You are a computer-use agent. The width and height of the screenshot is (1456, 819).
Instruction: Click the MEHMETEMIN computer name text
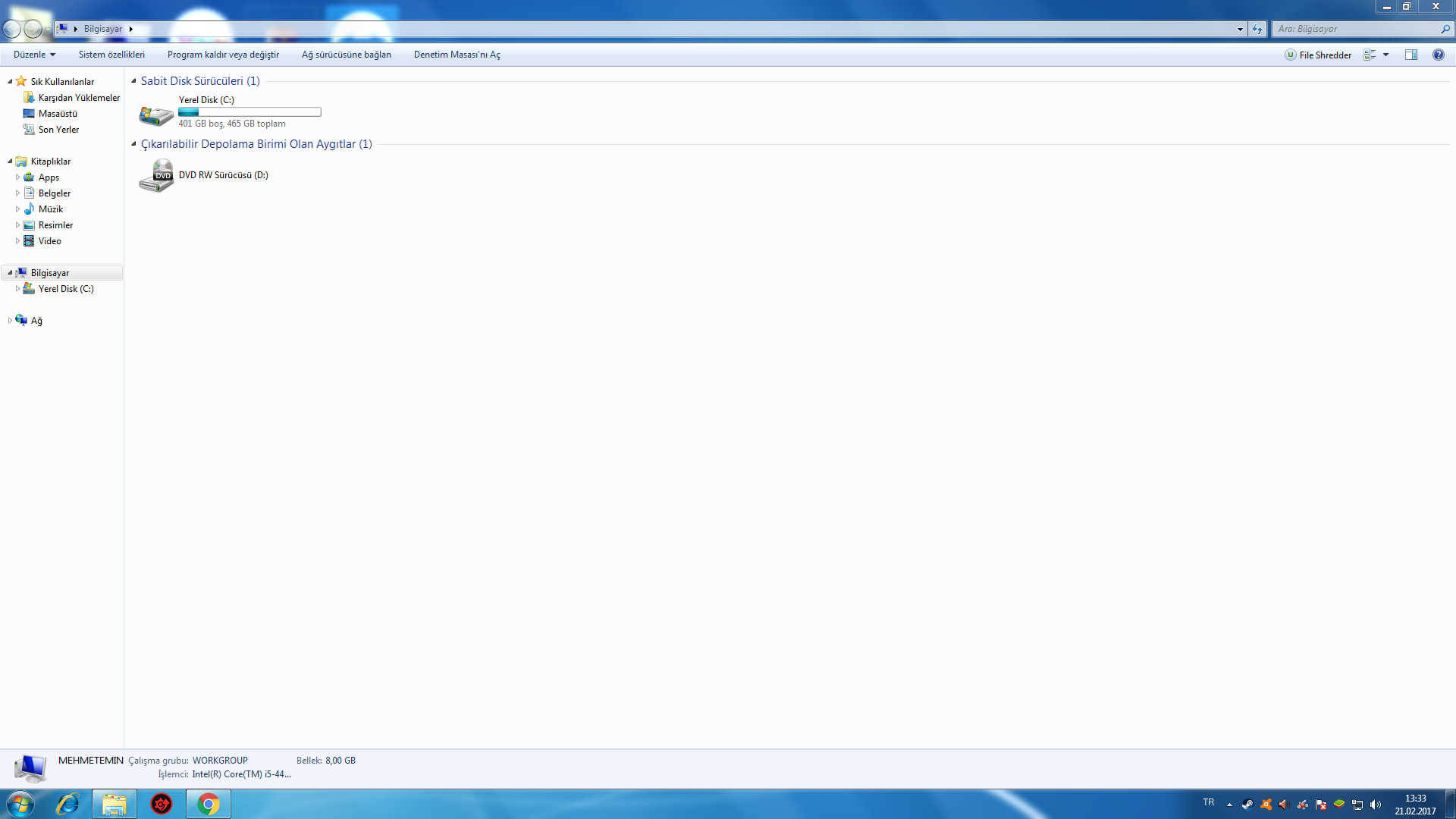pyautogui.click(x=91, y=760)
